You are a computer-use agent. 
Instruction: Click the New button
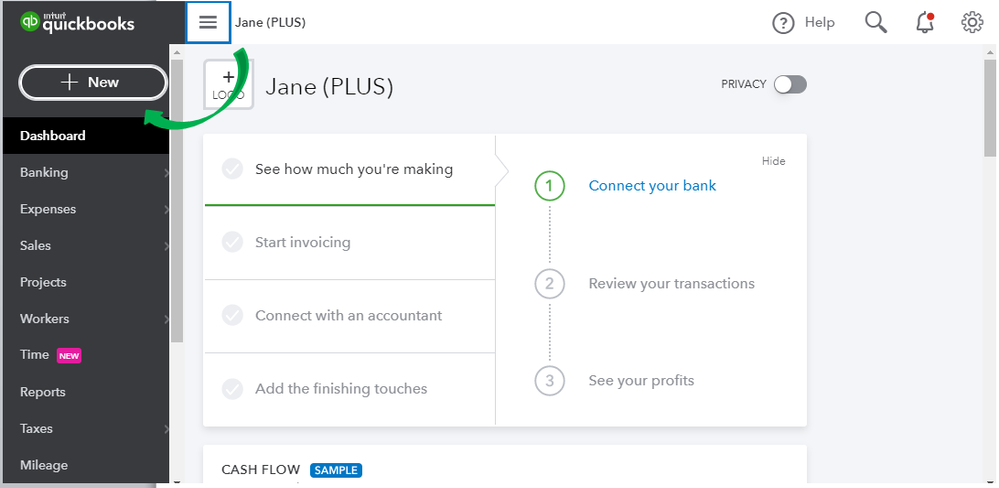coord(93,83)
